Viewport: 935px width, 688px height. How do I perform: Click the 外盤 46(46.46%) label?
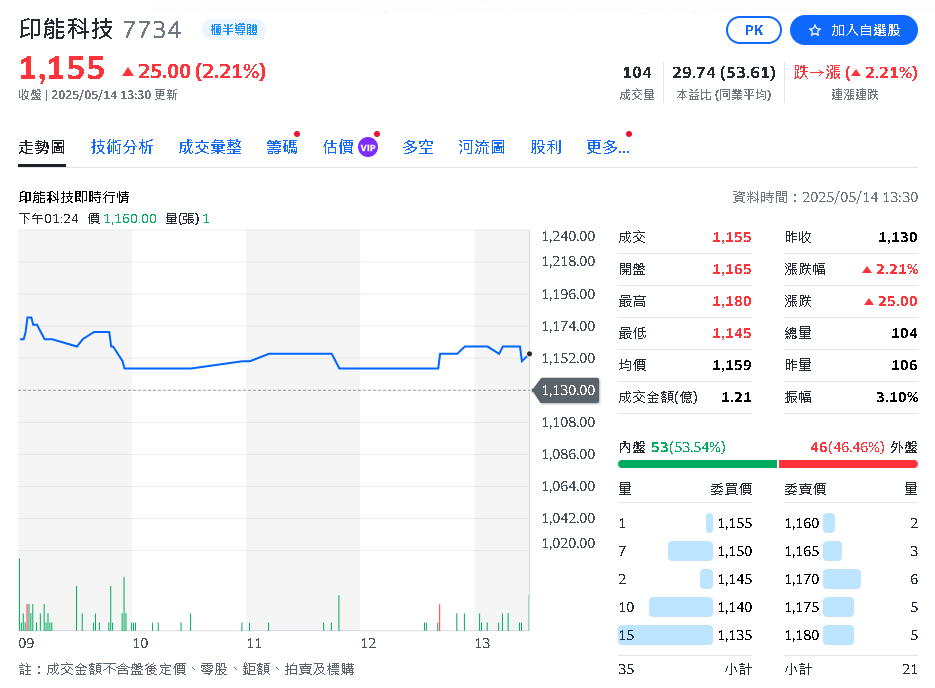[863, 447]
